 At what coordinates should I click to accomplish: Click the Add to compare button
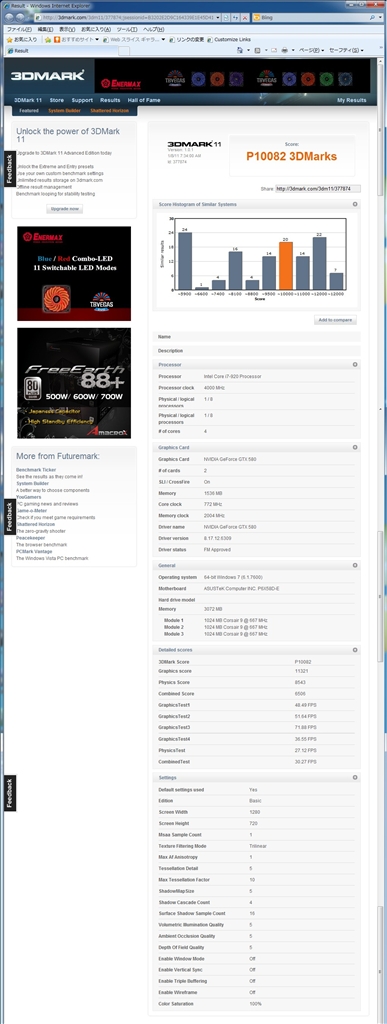click(335, 320)
